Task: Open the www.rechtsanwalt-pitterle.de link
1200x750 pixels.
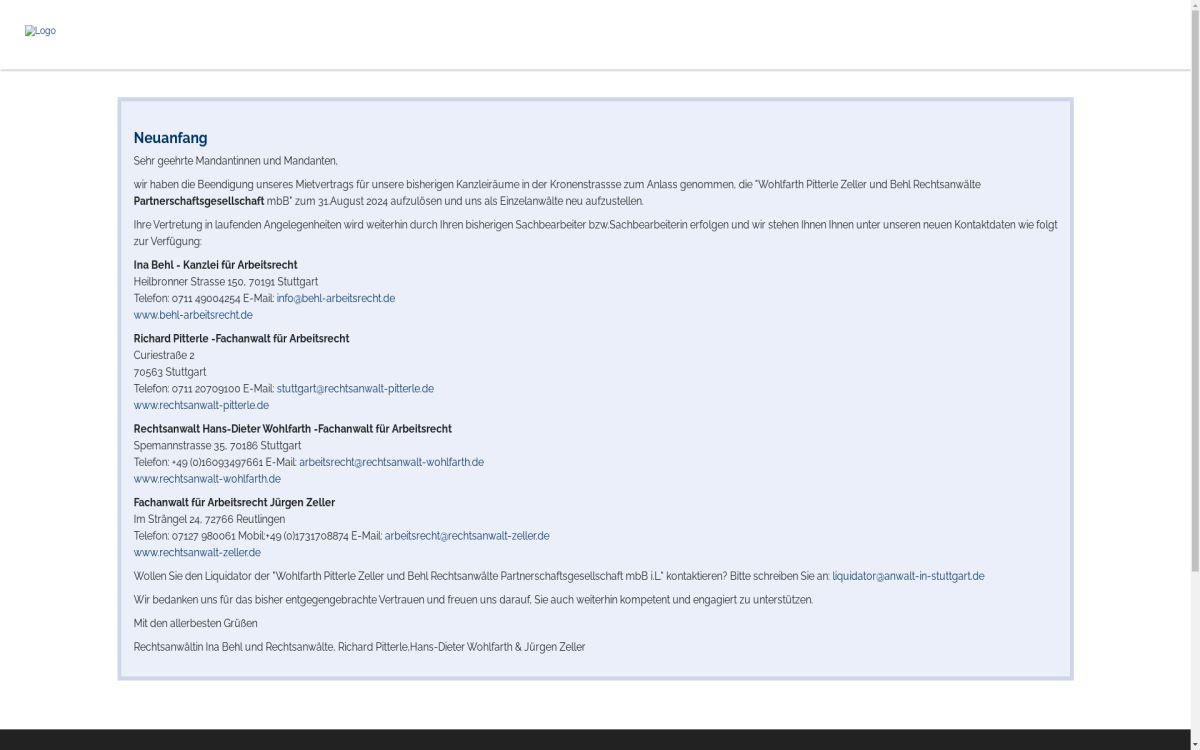Action: [201, 405]
